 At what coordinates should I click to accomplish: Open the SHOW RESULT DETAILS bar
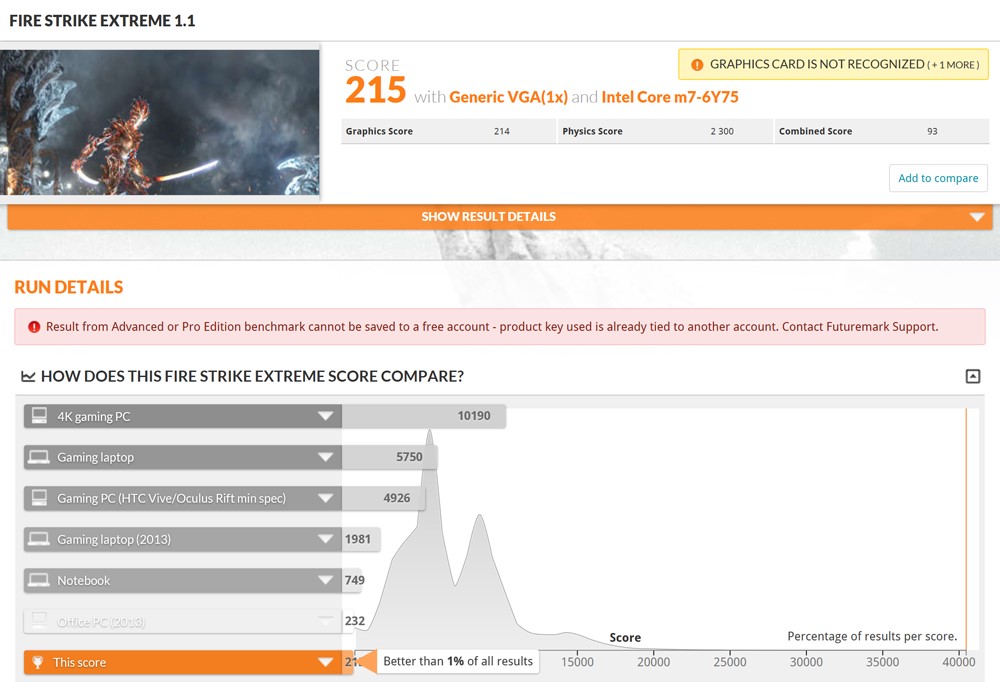(x=500, y=217)
